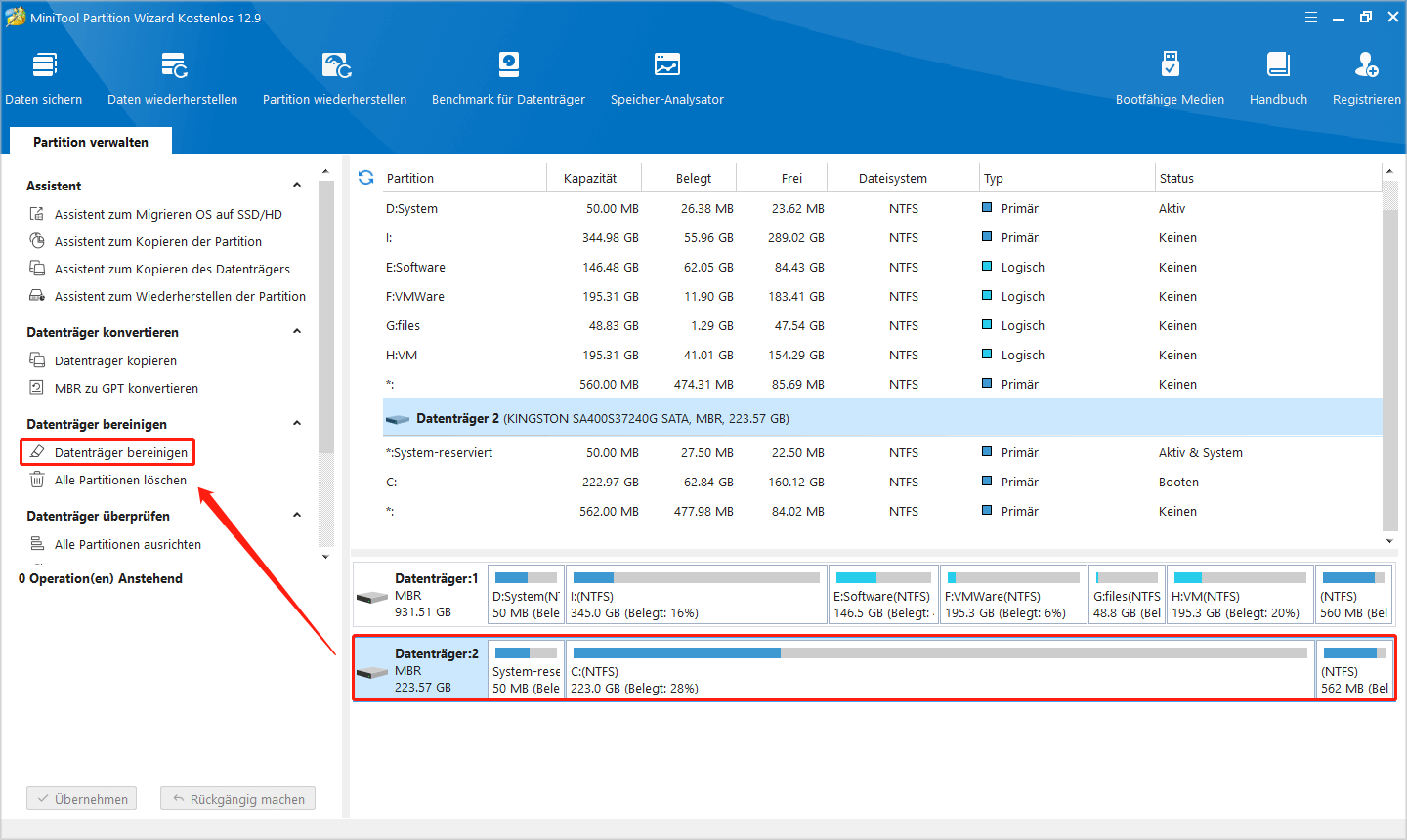Select Datenträger kopieren action
1407x840 pixels.
115,360
